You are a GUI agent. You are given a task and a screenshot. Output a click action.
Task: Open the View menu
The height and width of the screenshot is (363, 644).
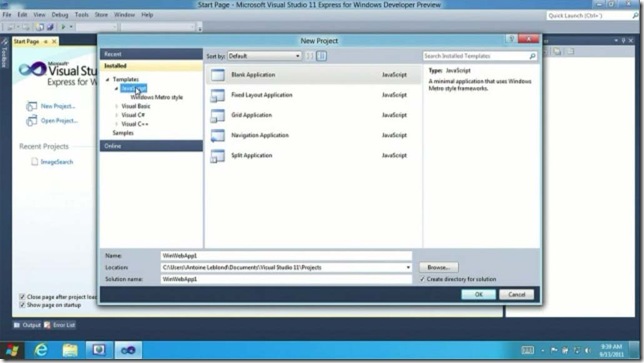[x=39, y=15]
